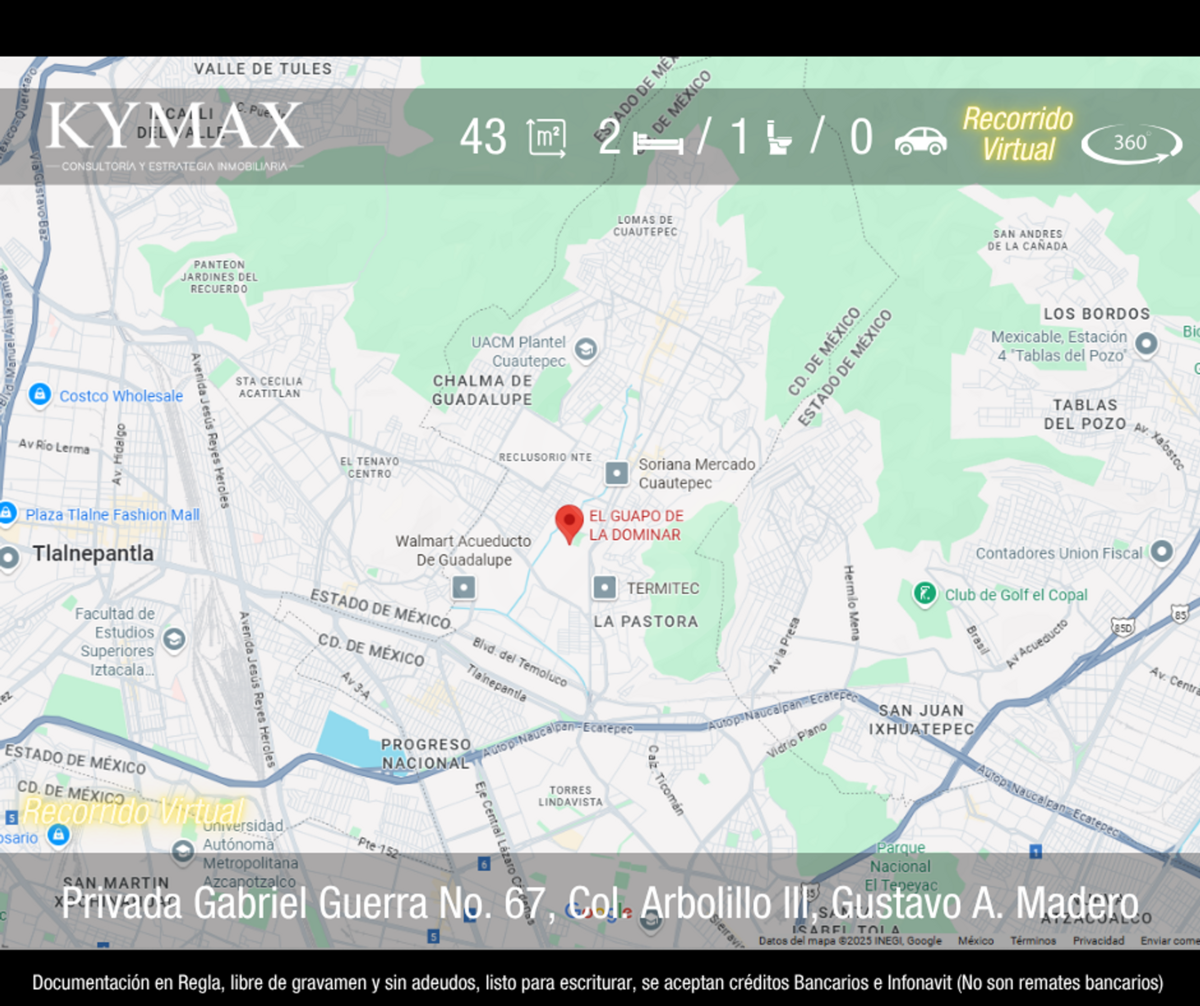Click the SAN ANDRES DE LA CAÑADA label
This screenshot has width=1200, height=1006.
tap(1029, 240)
